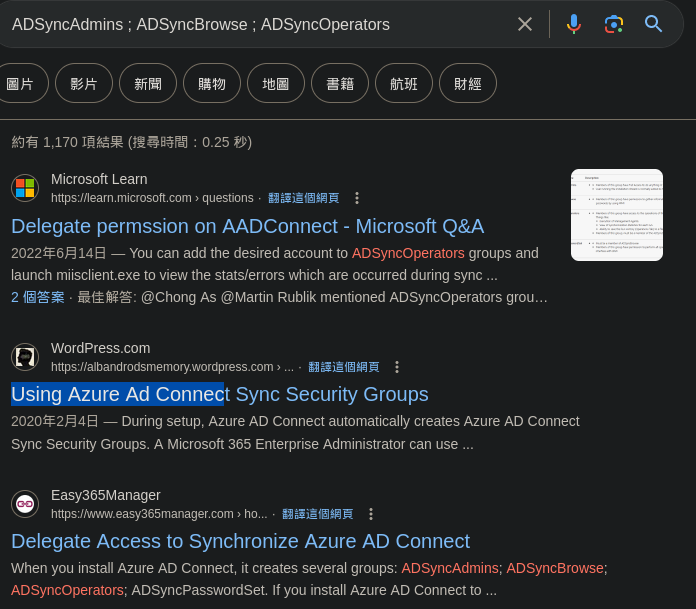Translate the Easy365Manager page via 翻譯這個網頁
696x609 pixels.
tap(317, 514)
